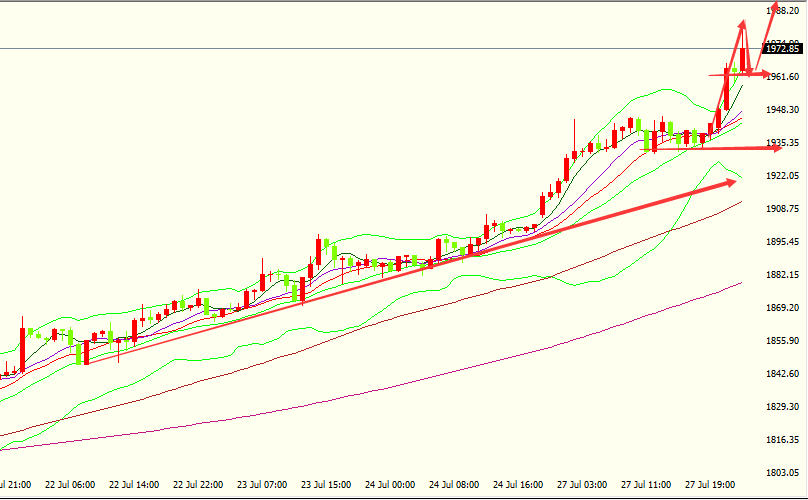Viewport: 808px width, 500px height.
Task: Click the 22 Jul 22:00 time label
Action: 198,485
